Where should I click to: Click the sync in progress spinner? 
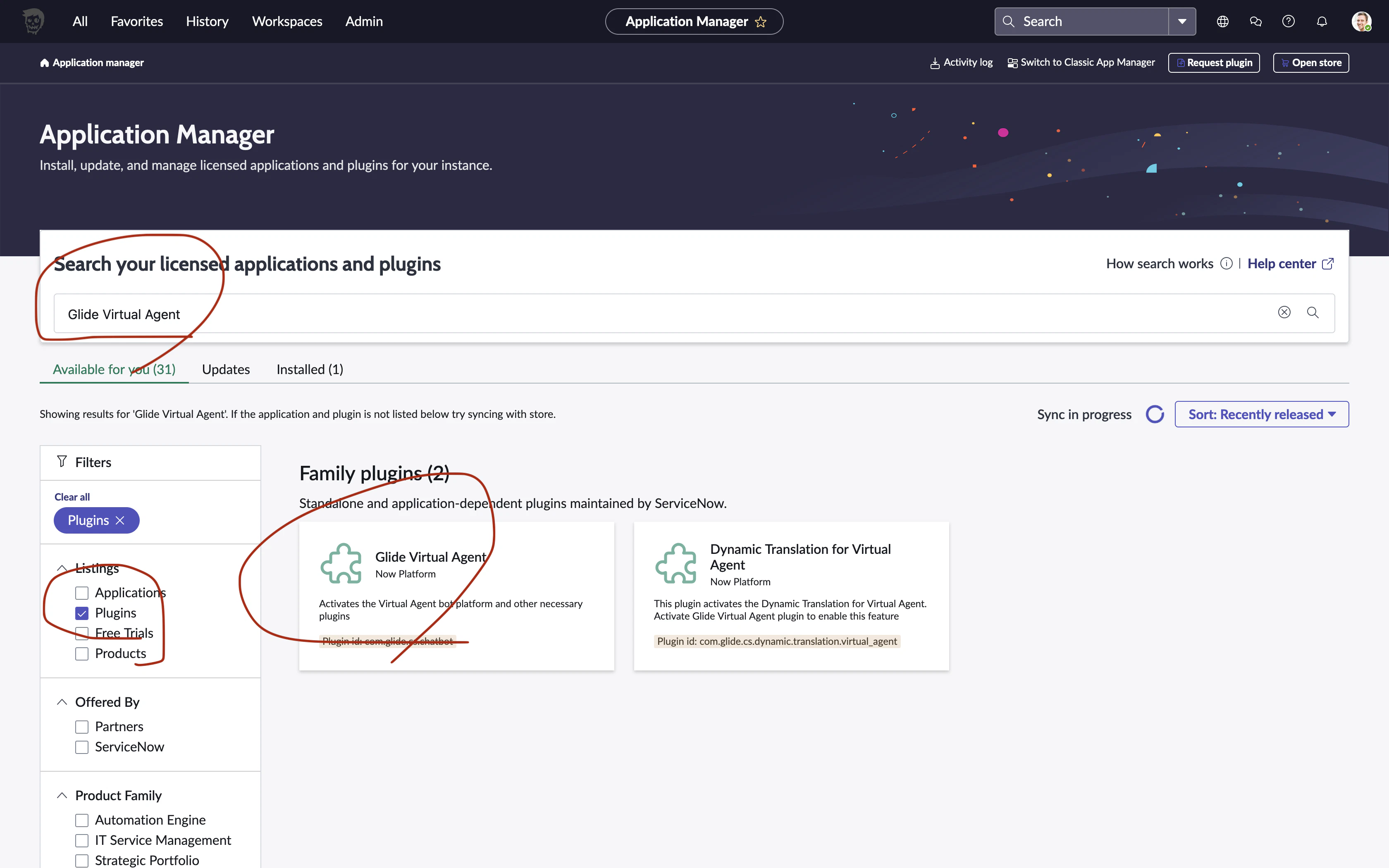(1155, 414)
